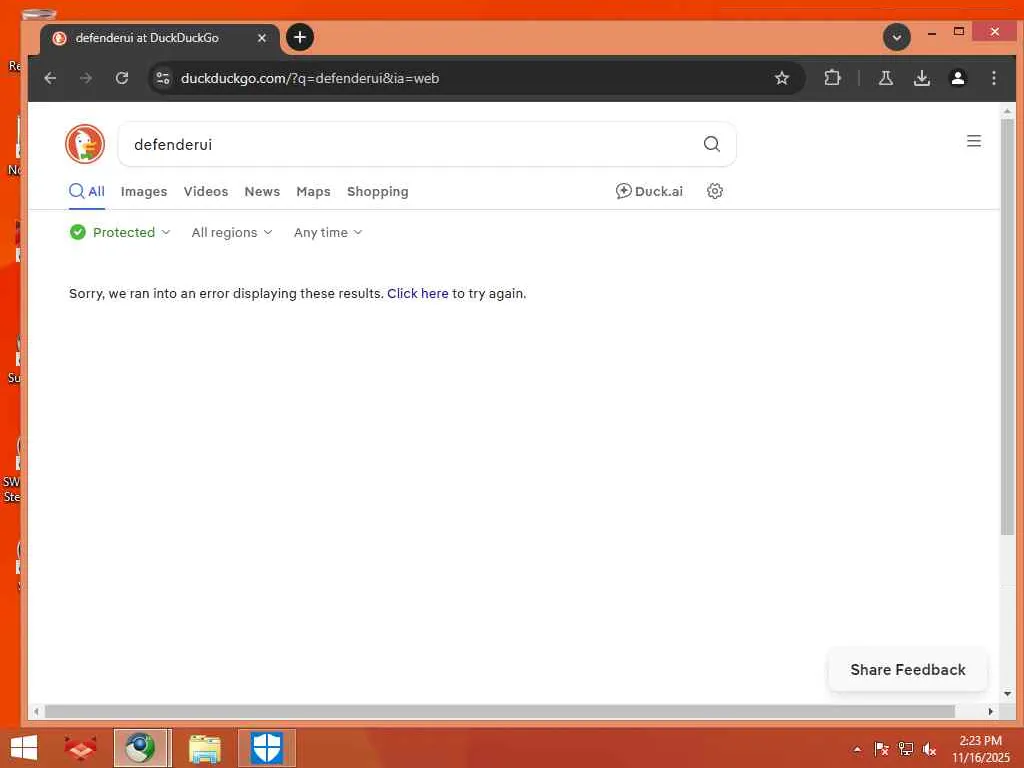Switch to the Shopping tab
1024x768 pixels.
pyautogui.click(x=377, y=191)
